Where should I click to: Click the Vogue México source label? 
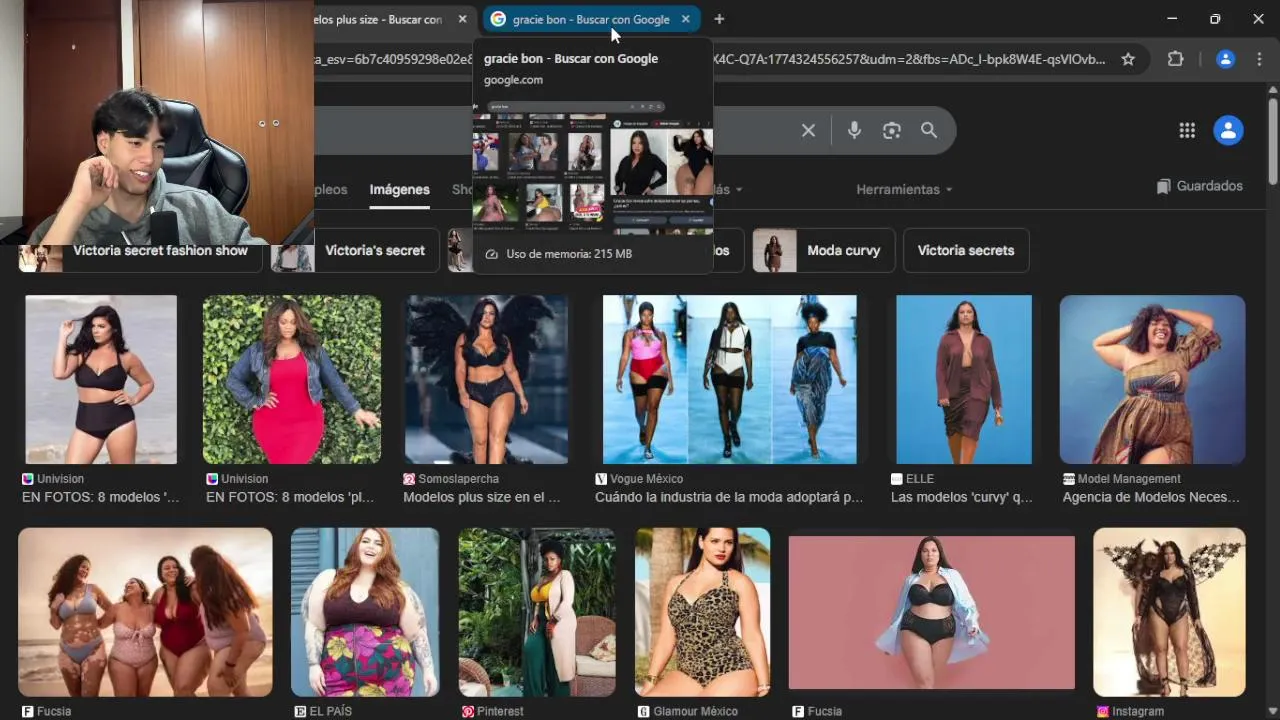[646, 479]
